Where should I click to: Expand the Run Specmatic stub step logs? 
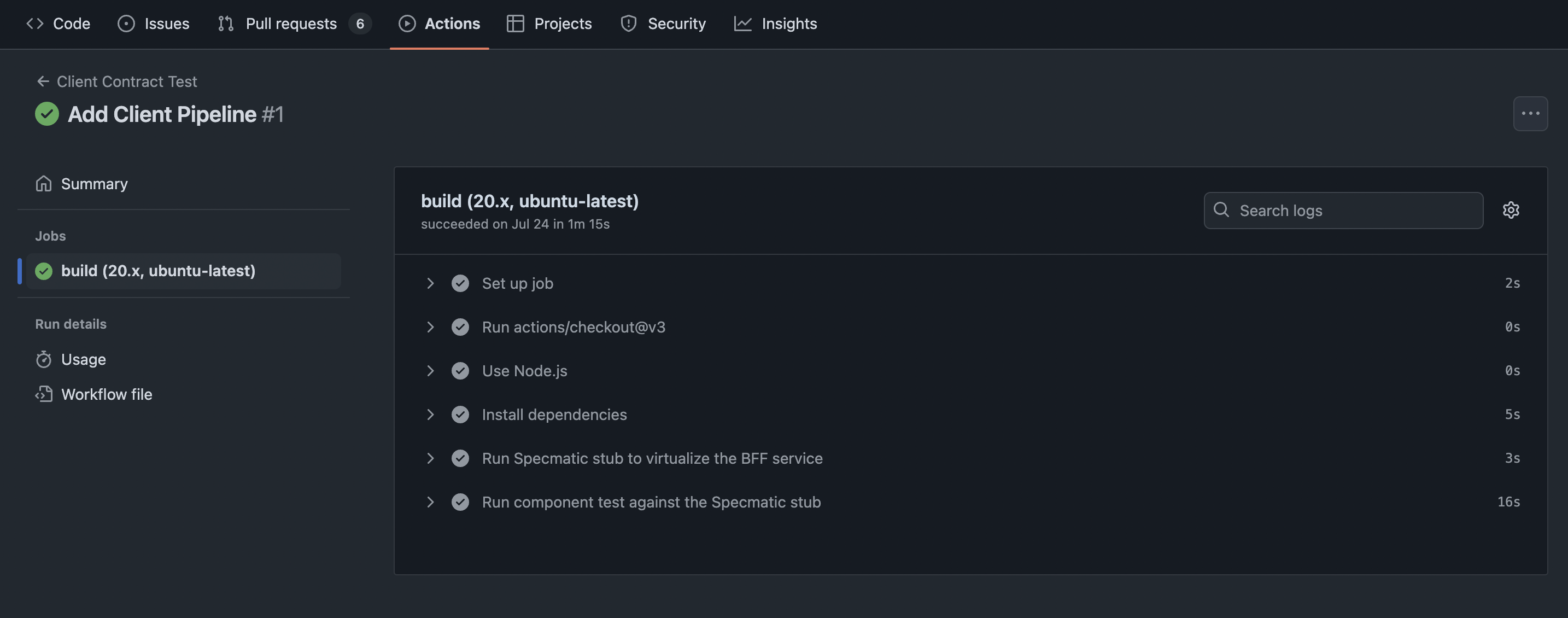[431, 458]
